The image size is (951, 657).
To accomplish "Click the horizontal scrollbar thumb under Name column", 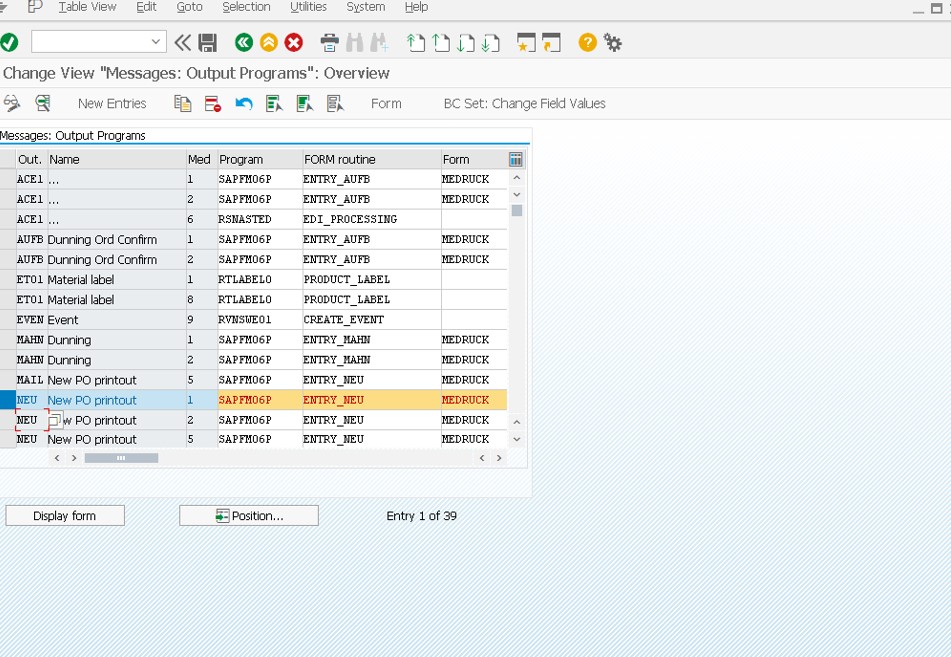I will [121, 458].
